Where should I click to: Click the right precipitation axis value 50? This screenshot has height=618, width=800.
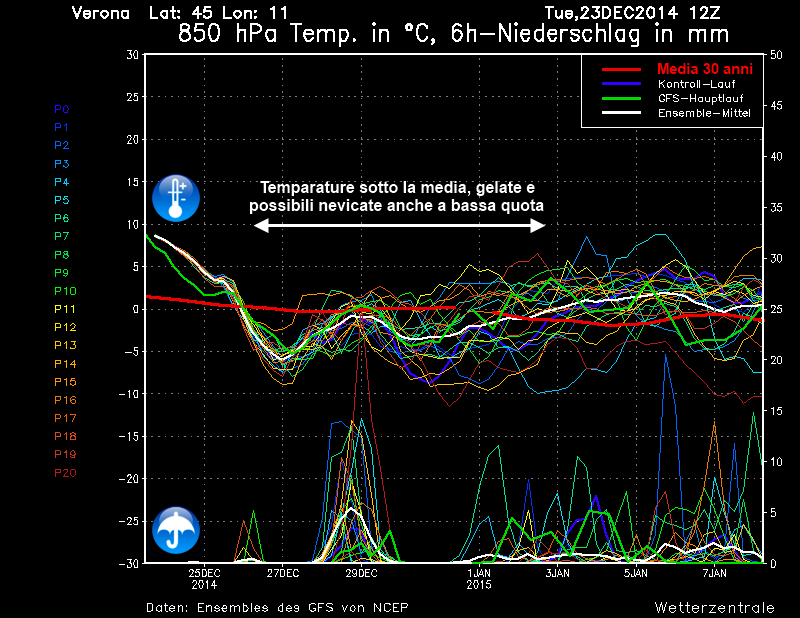click(x=776, y=55)
